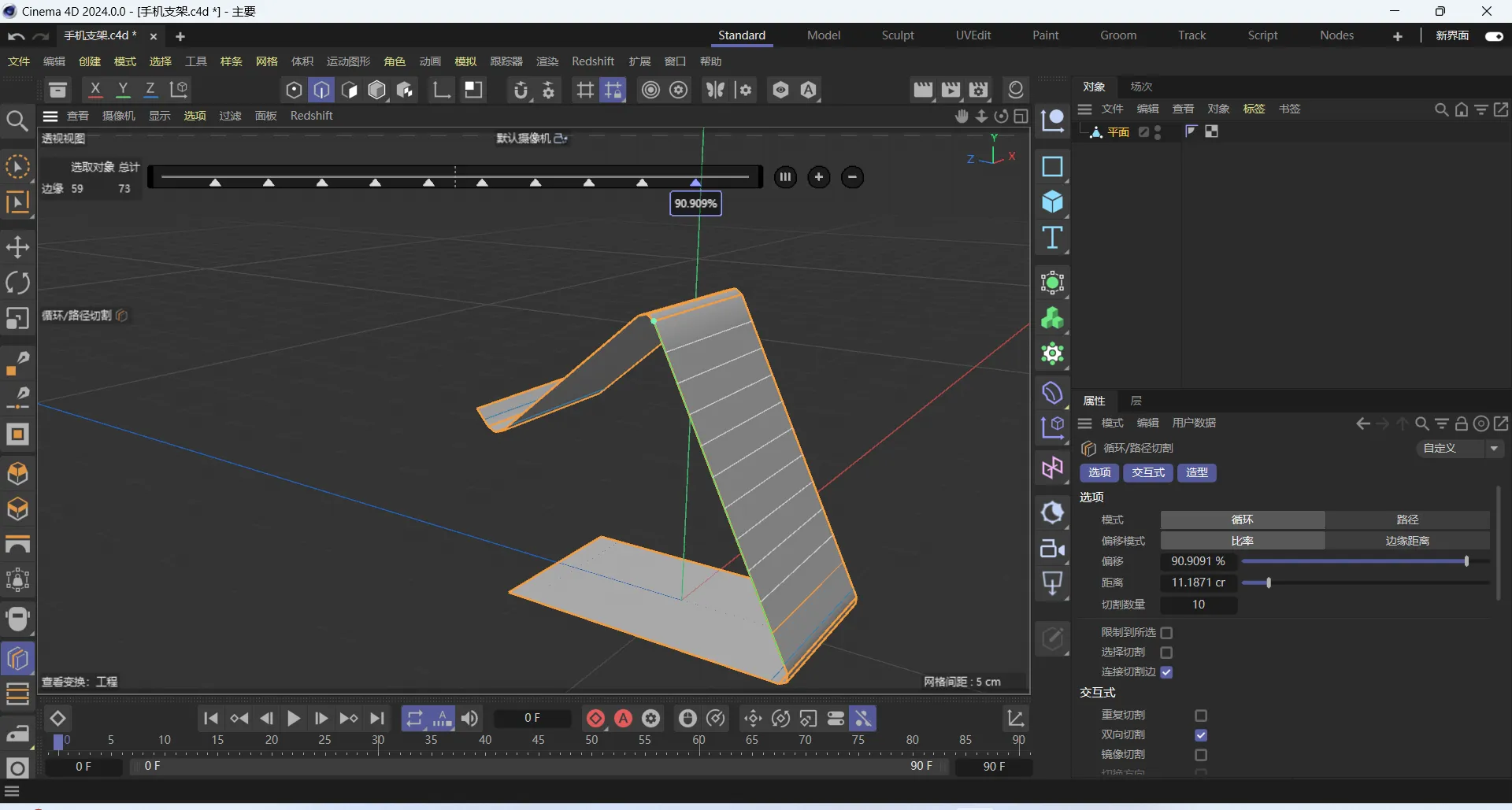Disable the 双向切割 checkbox
Viewport: 1512px width, 810px height.
tap(1200, 735)
